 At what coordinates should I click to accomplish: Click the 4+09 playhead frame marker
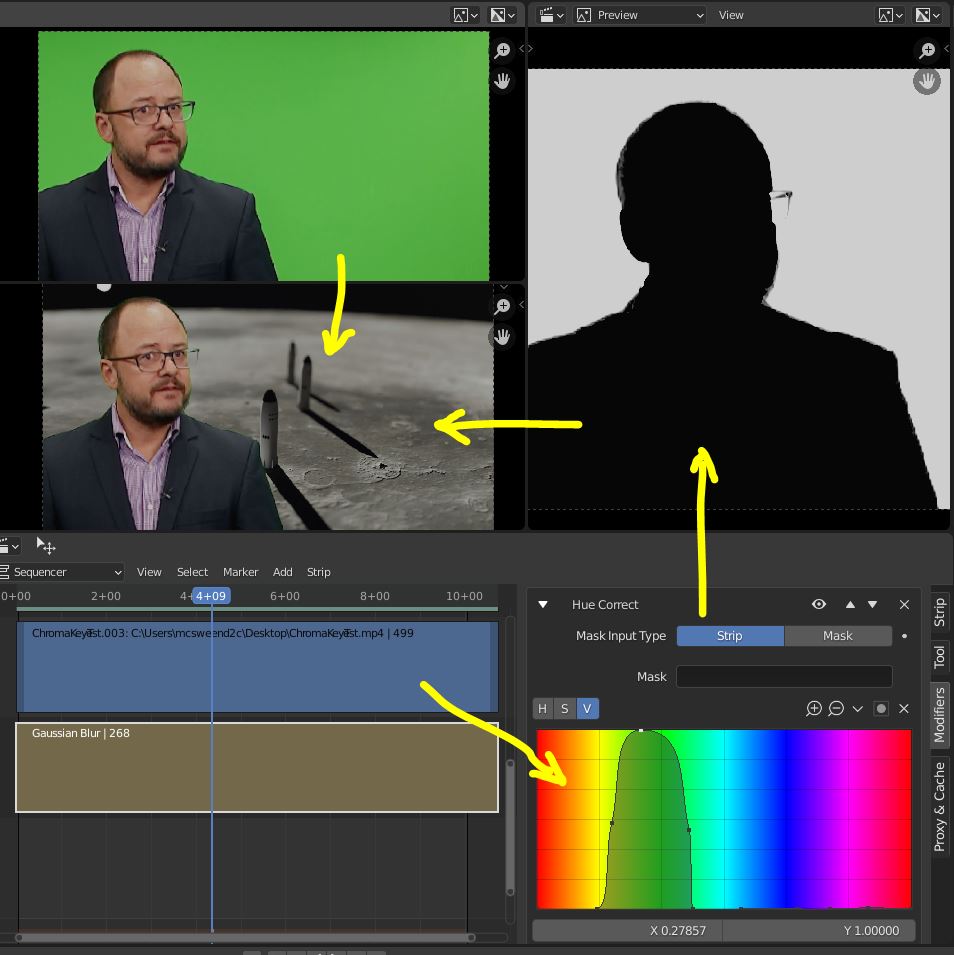click(x=211, y=596)
